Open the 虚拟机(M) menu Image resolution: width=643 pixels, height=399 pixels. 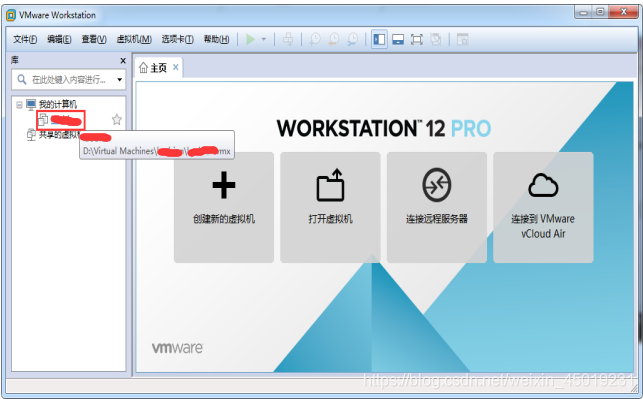click(x=134, y=39)
